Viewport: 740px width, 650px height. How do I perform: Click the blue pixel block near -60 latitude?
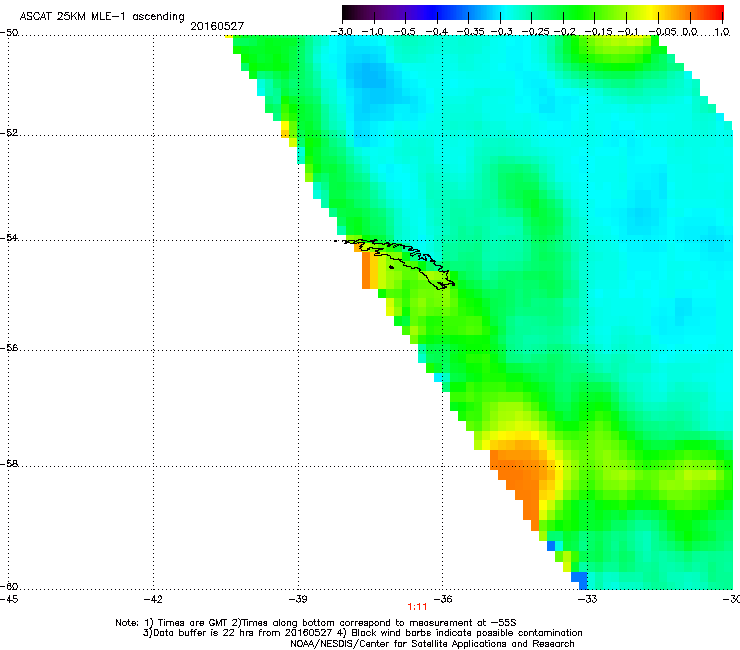(x=580, y=580)
